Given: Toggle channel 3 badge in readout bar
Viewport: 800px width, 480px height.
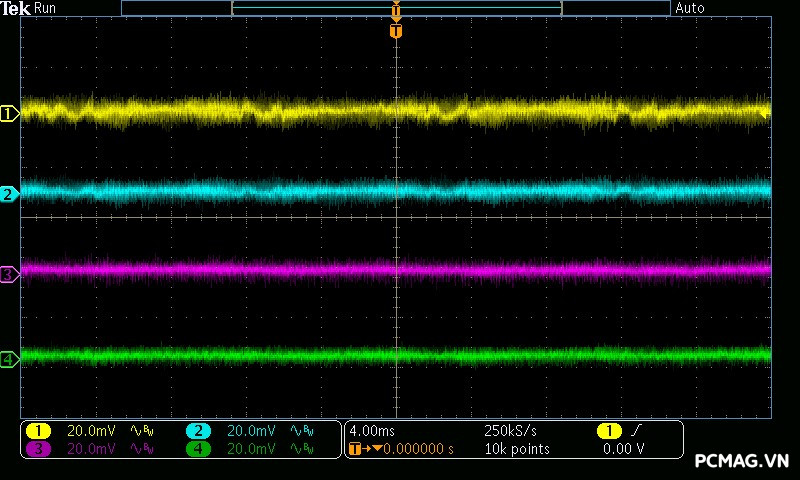Looking at the screenshot, I should coord(38,449).
